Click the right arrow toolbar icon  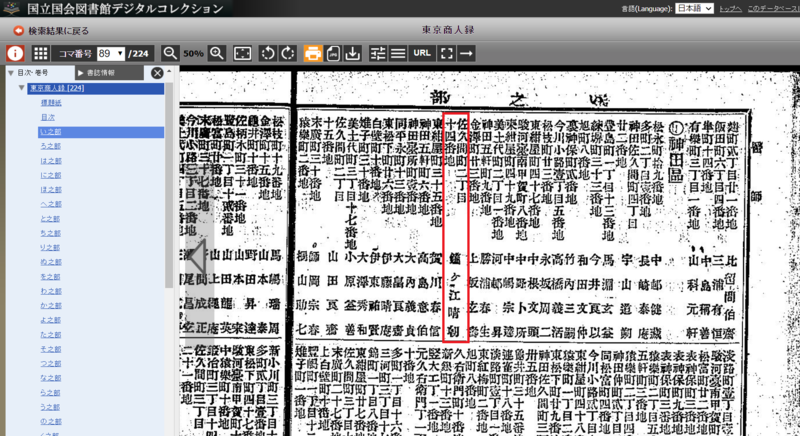tap(466, 53)
